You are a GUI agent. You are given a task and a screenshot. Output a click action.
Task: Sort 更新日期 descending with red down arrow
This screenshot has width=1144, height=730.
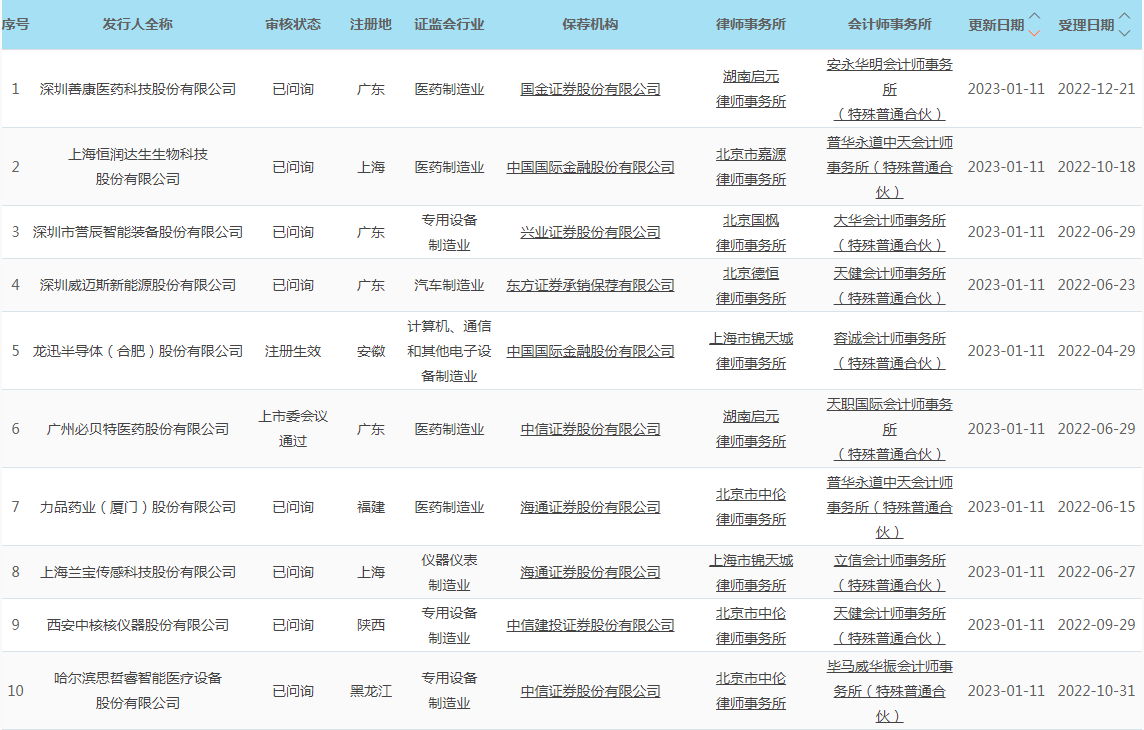tap(1035, 32)
